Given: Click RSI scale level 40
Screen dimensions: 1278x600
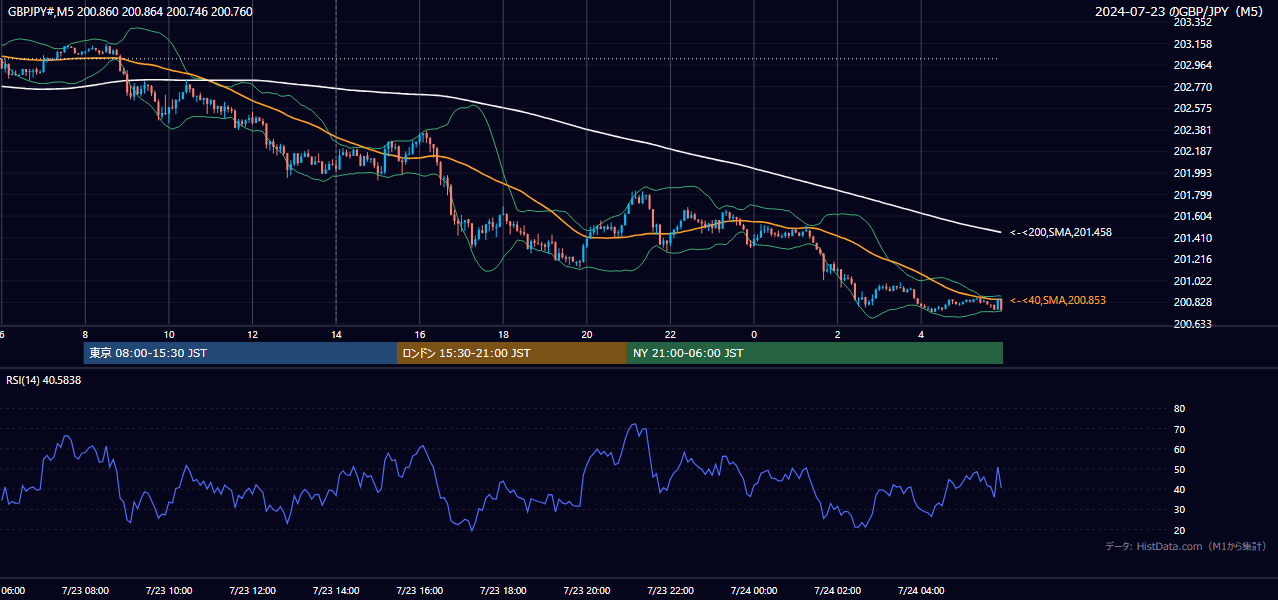Looking at the screenshot, I should [x=1179, y=489].
